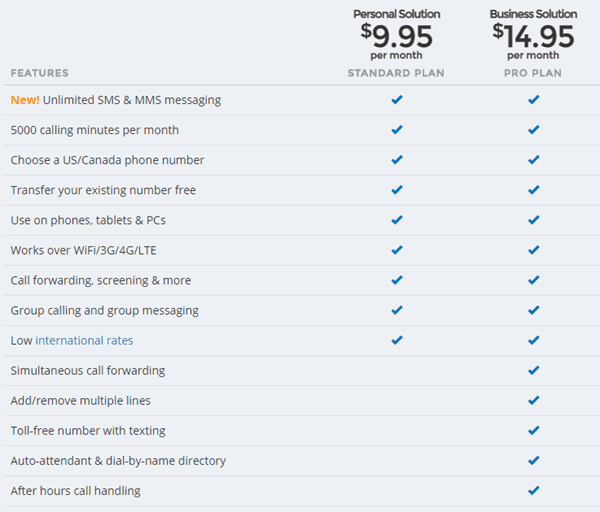Select the Personal Solution plan heading
Image resolution: width=600 pixels, height=512 pixels.
pos(397,14)
